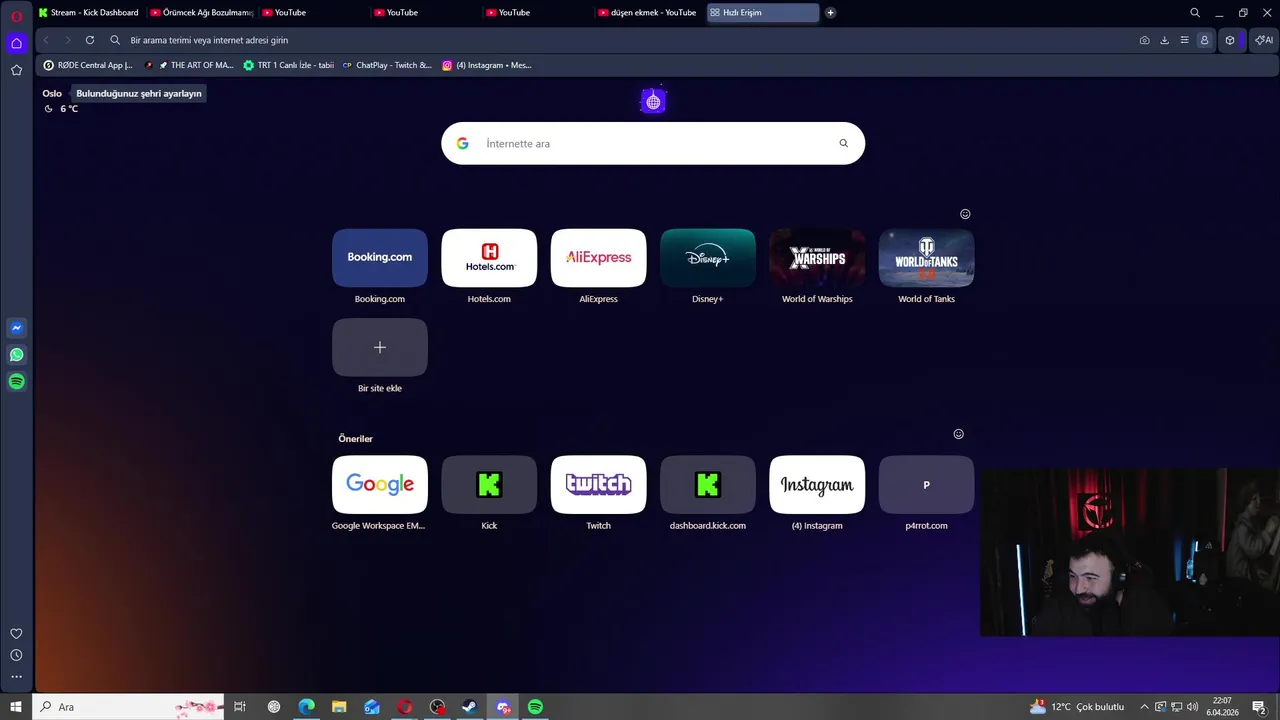Open extensions cube icon
This screenshot has height=720, width=1280.
coord(1230,40)
